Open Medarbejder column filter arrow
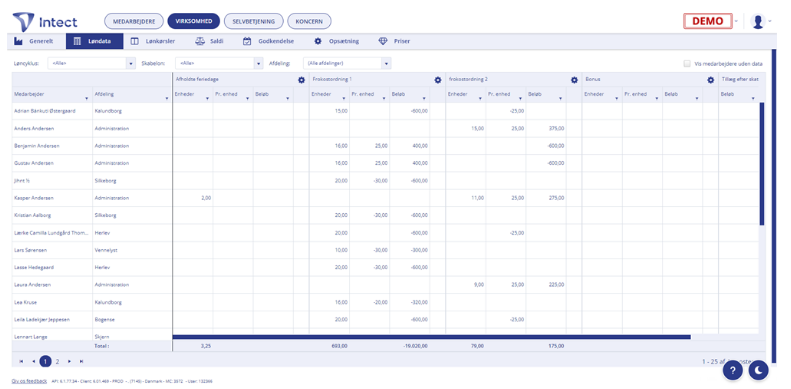 (x=87, y=98)
